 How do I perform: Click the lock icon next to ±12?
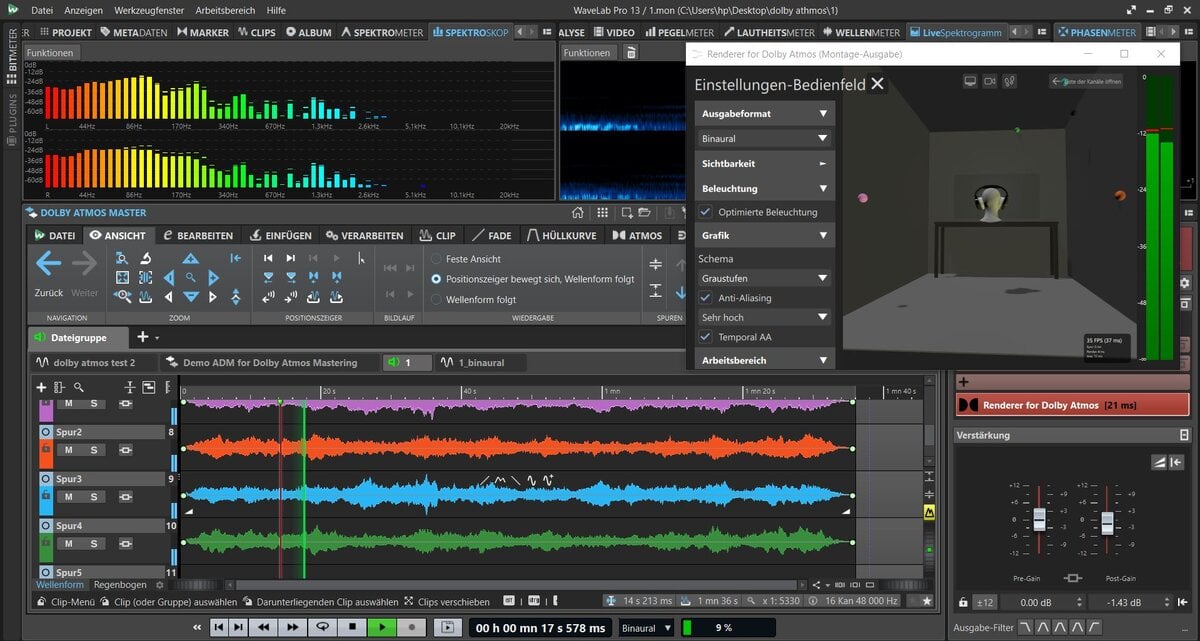962,602
